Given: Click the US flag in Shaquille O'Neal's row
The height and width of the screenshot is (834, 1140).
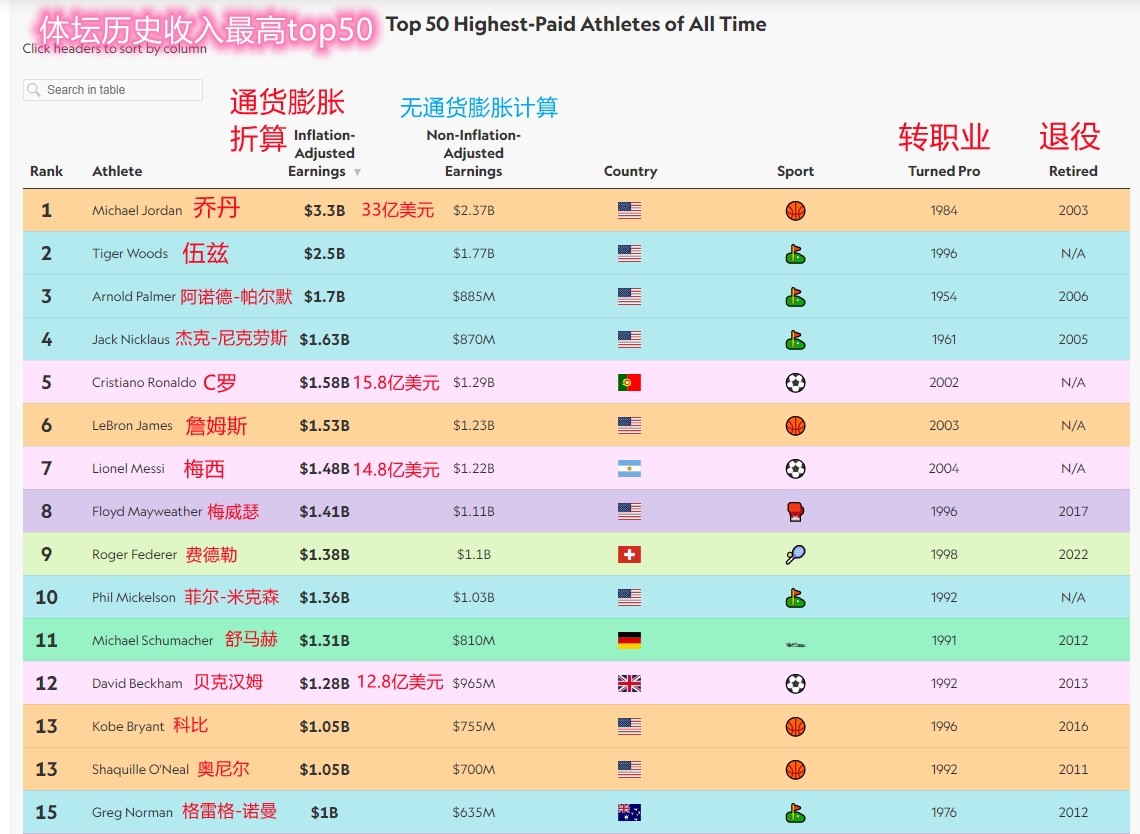Looking at the screenshot, I should (630, 769).
